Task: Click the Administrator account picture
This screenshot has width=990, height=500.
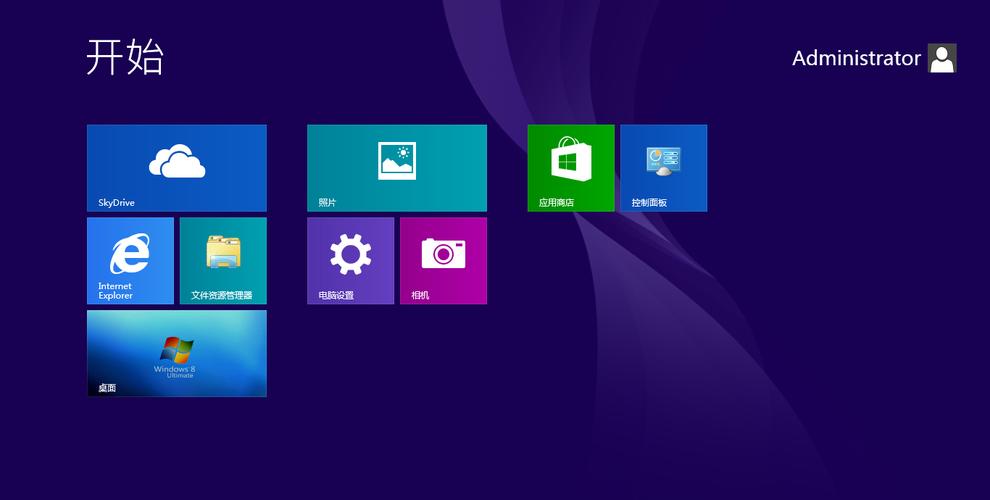Action: click(942, 58)
